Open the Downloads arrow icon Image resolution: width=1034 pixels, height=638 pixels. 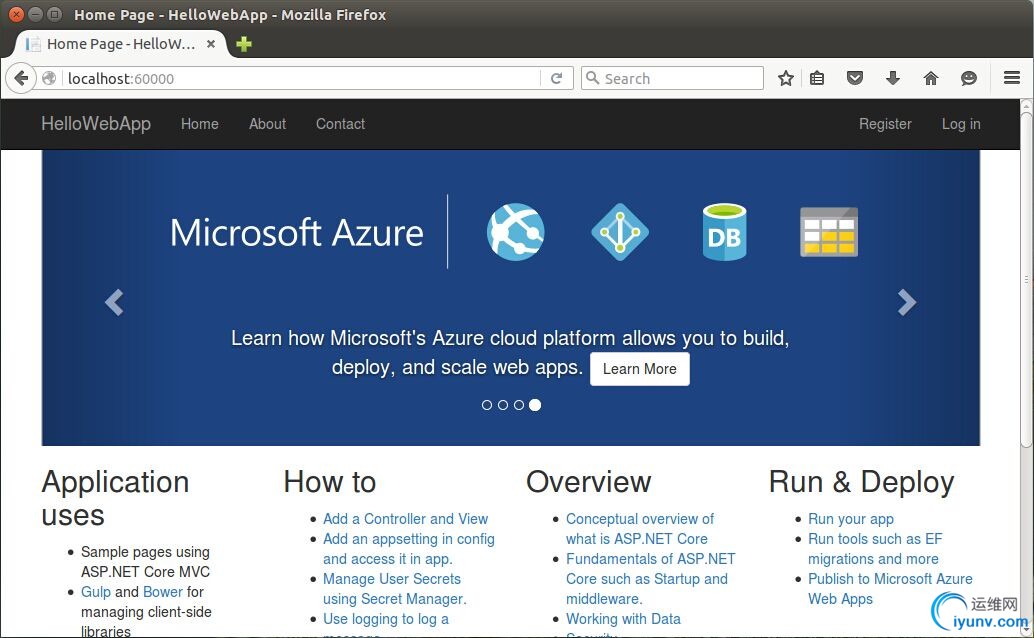(x=893, y=79)
